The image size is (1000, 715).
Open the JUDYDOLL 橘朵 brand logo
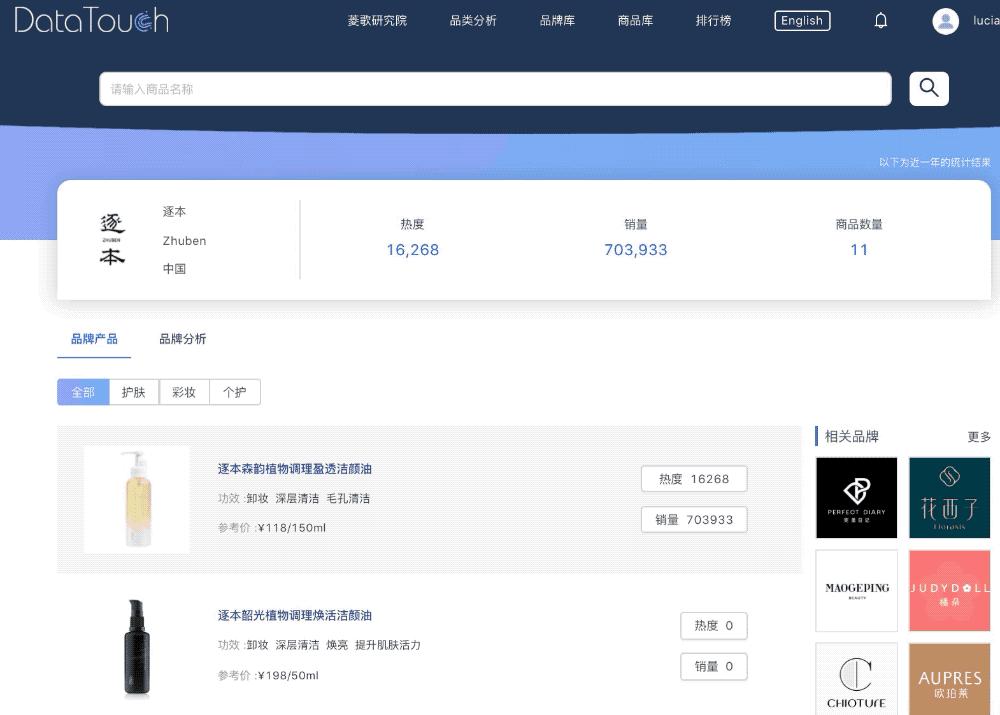click(x=949, y=592)
